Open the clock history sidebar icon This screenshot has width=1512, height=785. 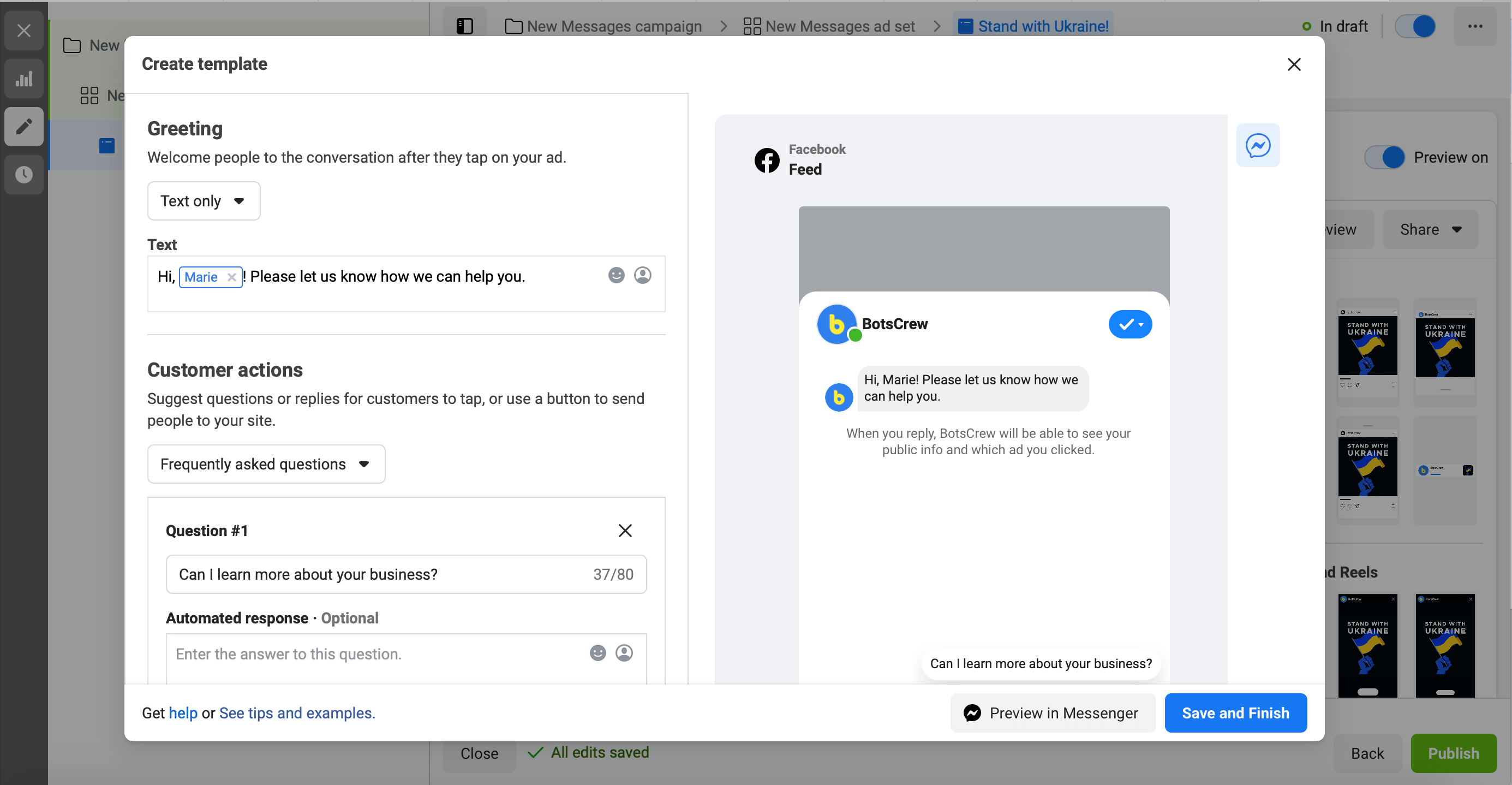(x=23, y=174)
